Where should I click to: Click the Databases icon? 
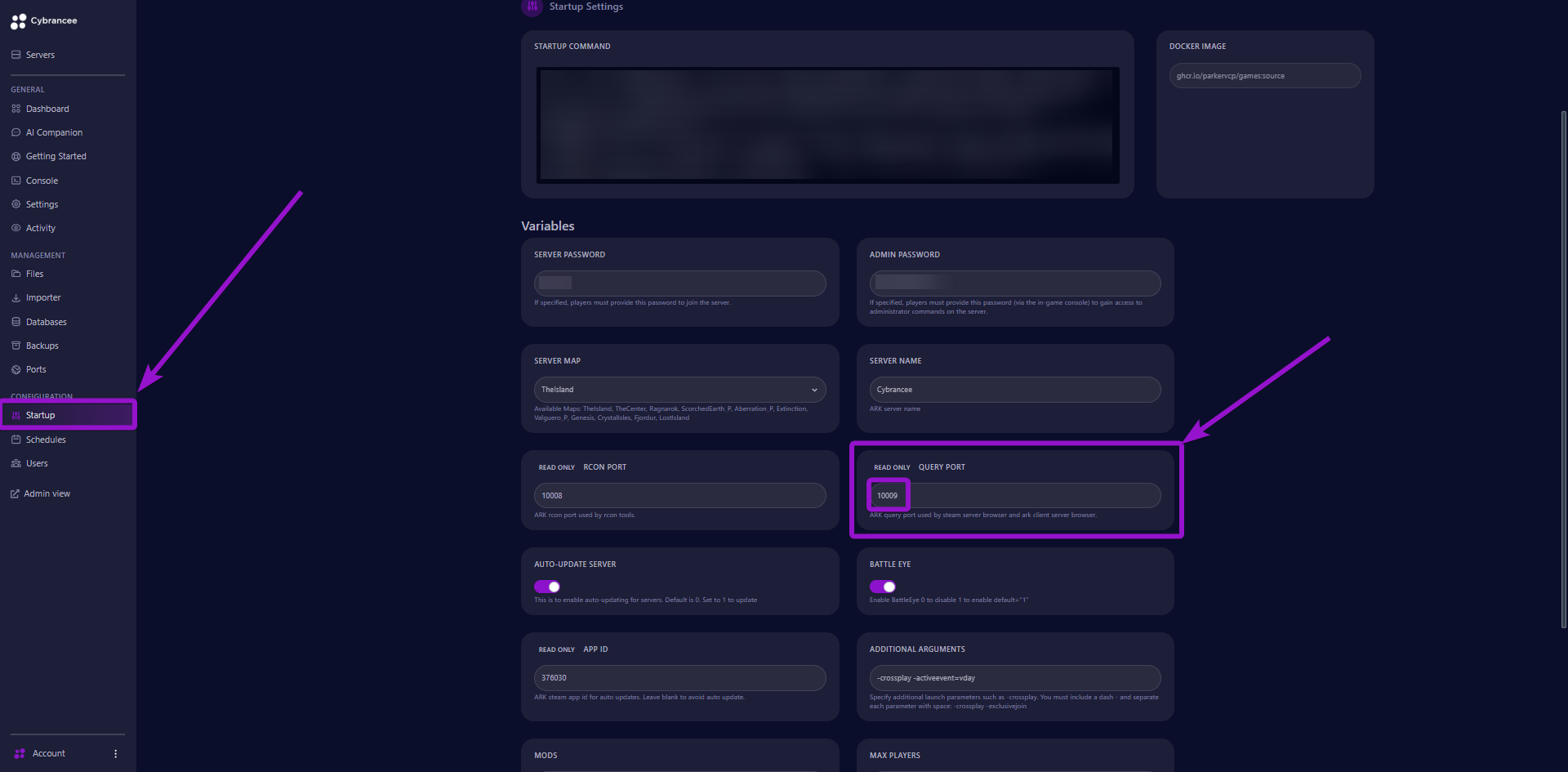(x=16, y=321)
